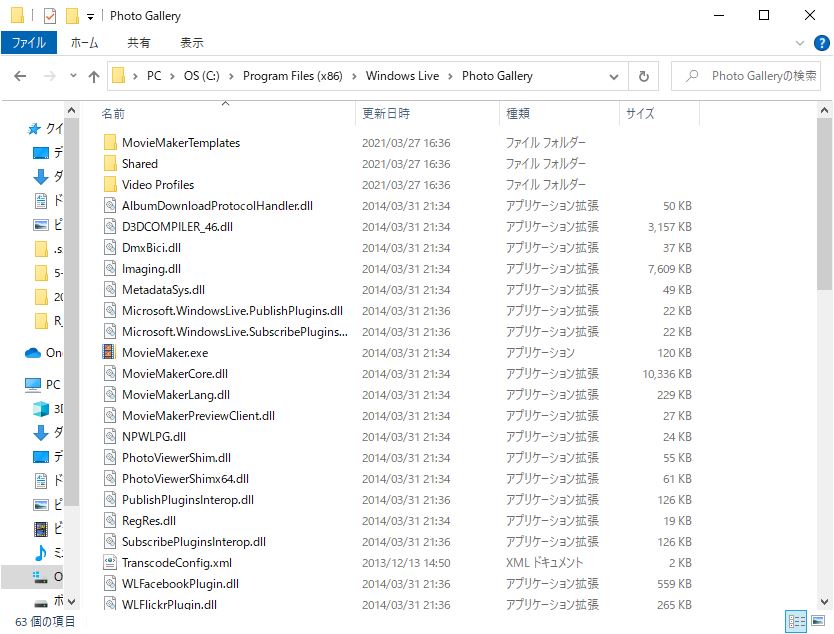Select PhotoViewerShimx64.dll file name
834x634 pixels.
point(185,479)
